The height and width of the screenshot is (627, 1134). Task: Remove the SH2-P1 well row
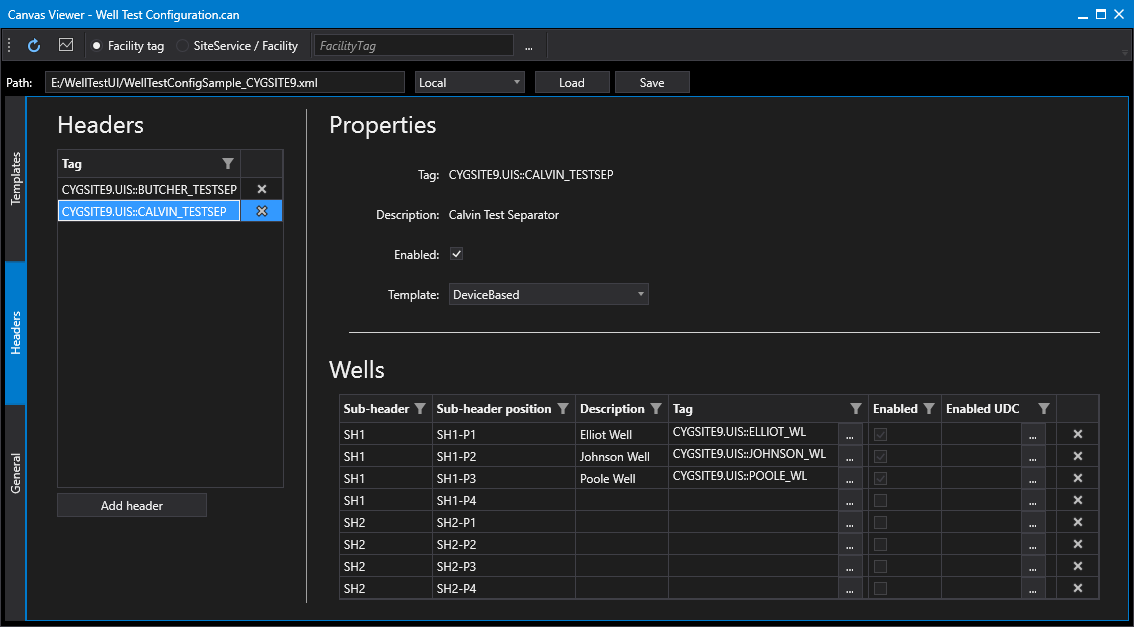(1078, 522)
